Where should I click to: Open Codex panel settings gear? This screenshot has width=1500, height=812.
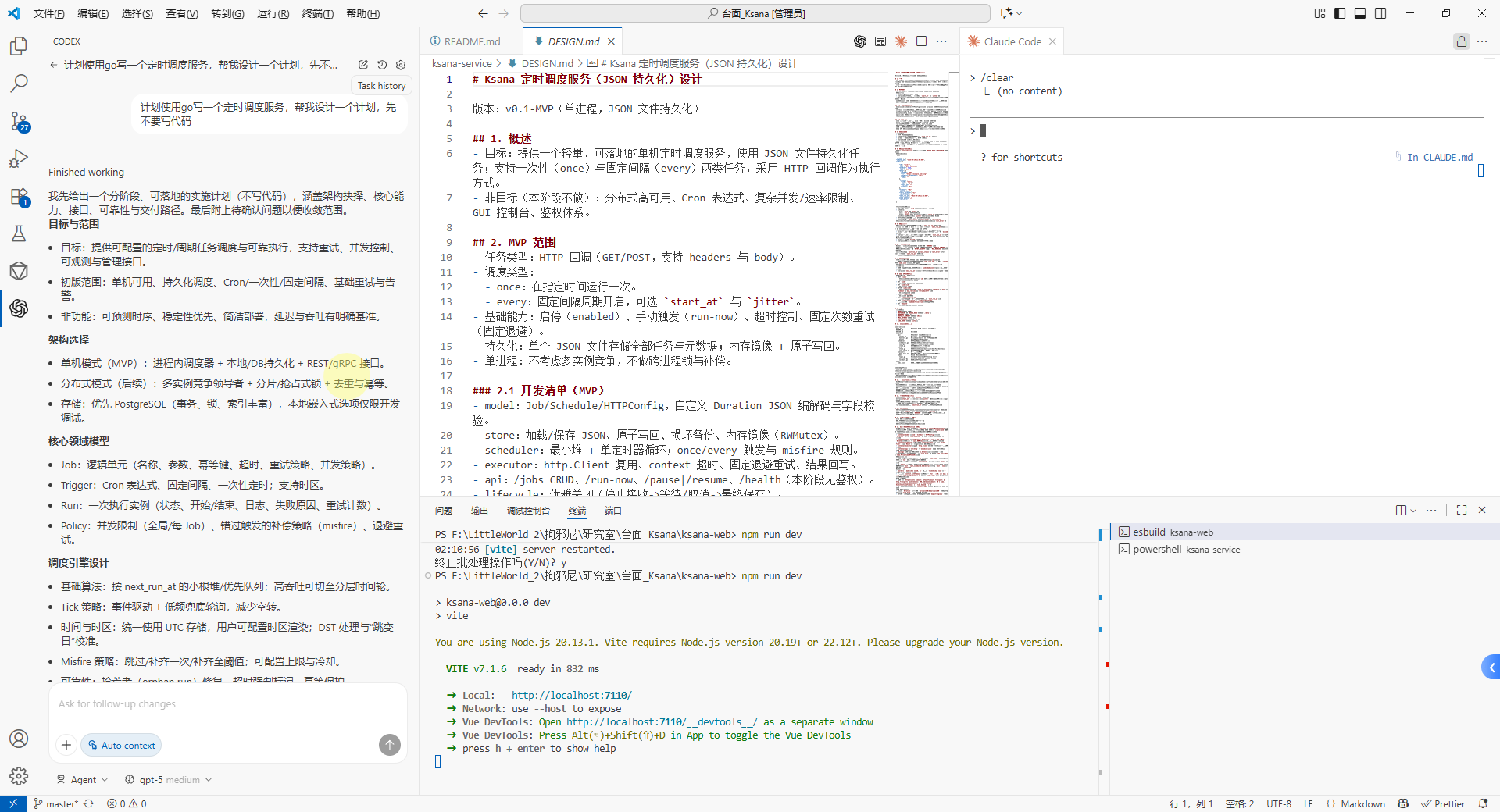pyautogui.click(x=401, y=65)
